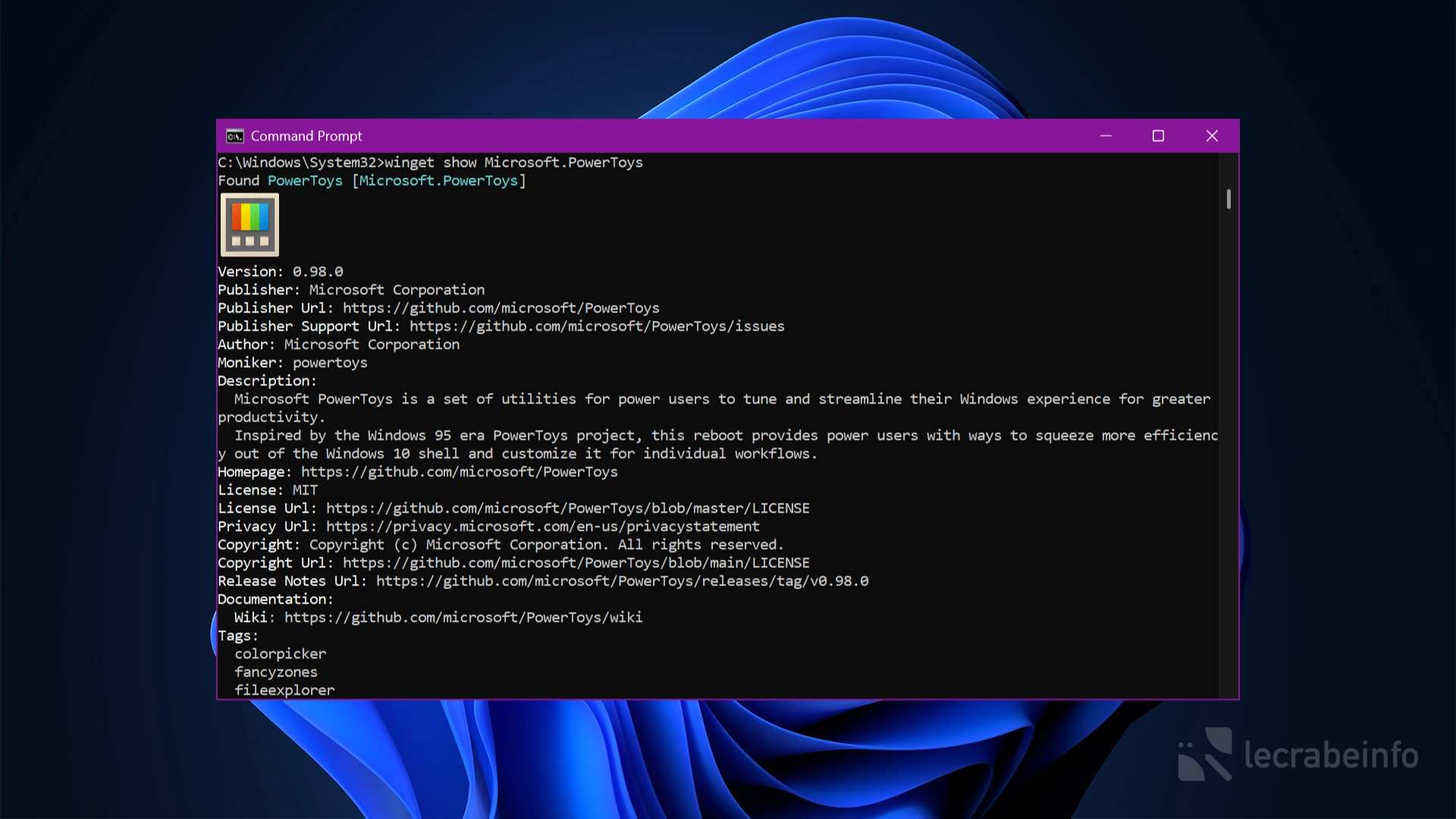This screenshot has width=1456, height=819.
Task: Click the Microsoft.PowerToys package identifier text
Action: point(438,180)
